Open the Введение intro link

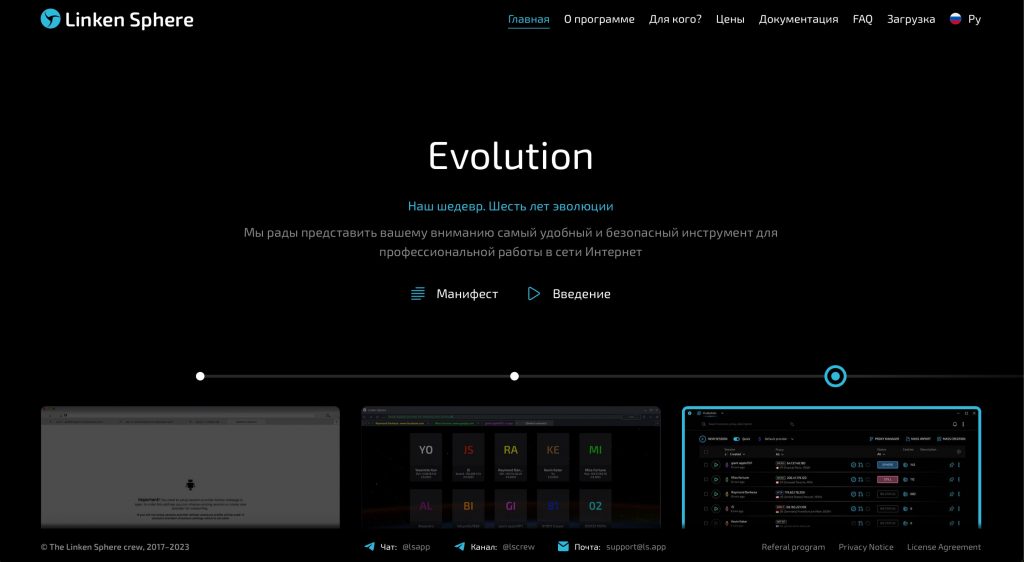click(581, 294)
